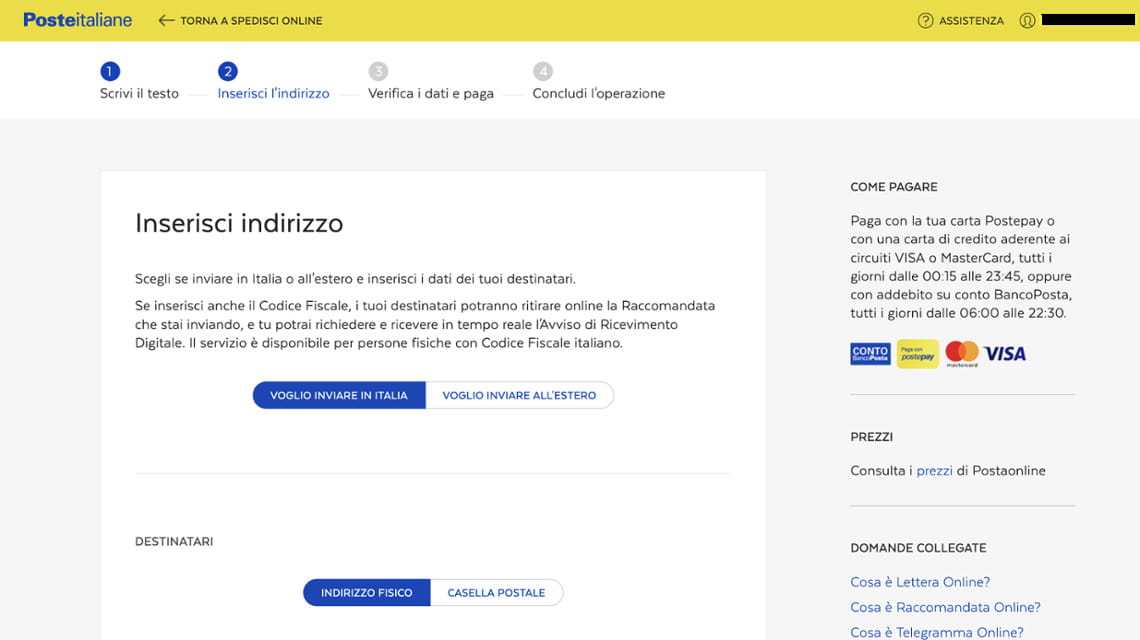Click step 4 circle icon

(542, 71)
